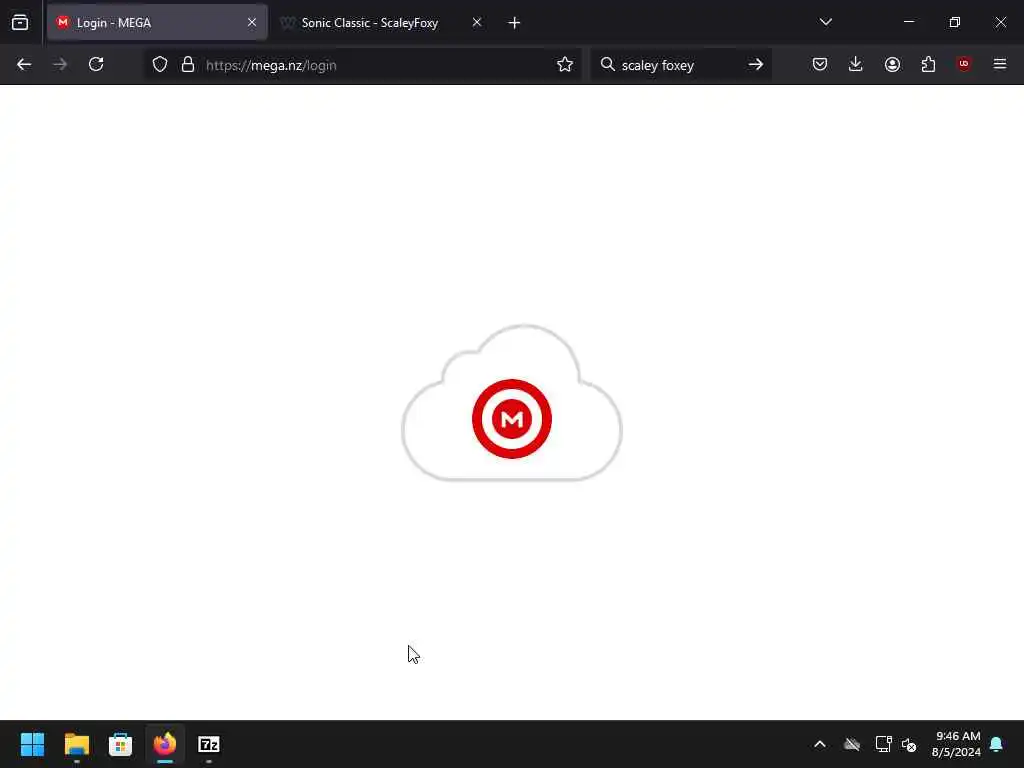
Task: Open the Downloads panel
Action: pos(856,65)
